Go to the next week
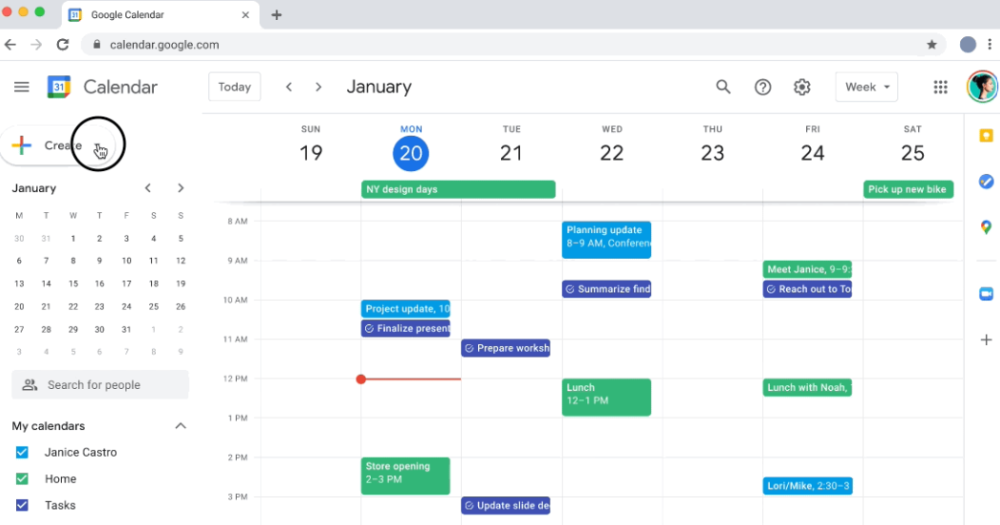The image size is (1000, 525). [x=319, y=87]
